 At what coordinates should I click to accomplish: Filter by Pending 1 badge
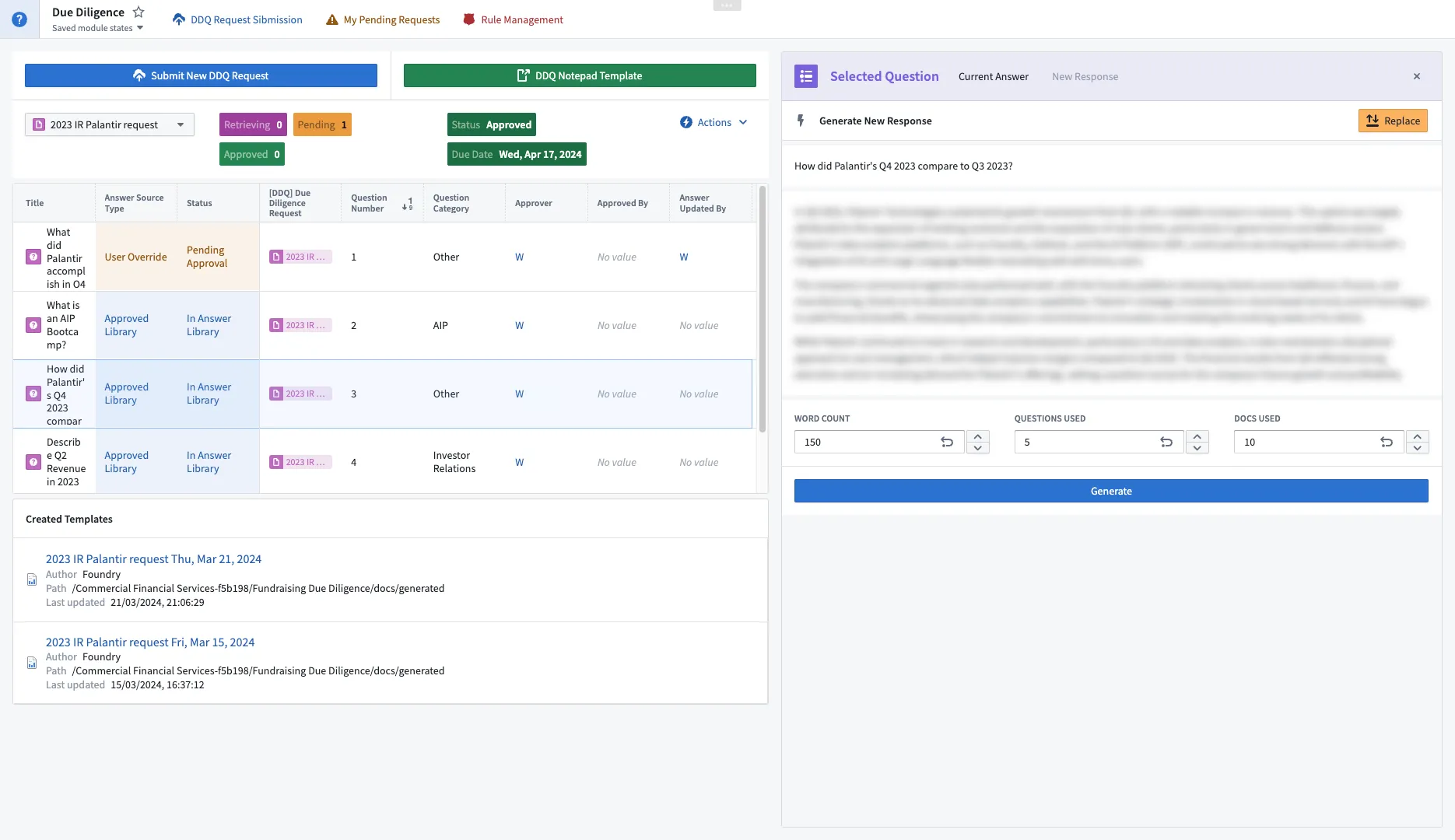click(322, 124)
